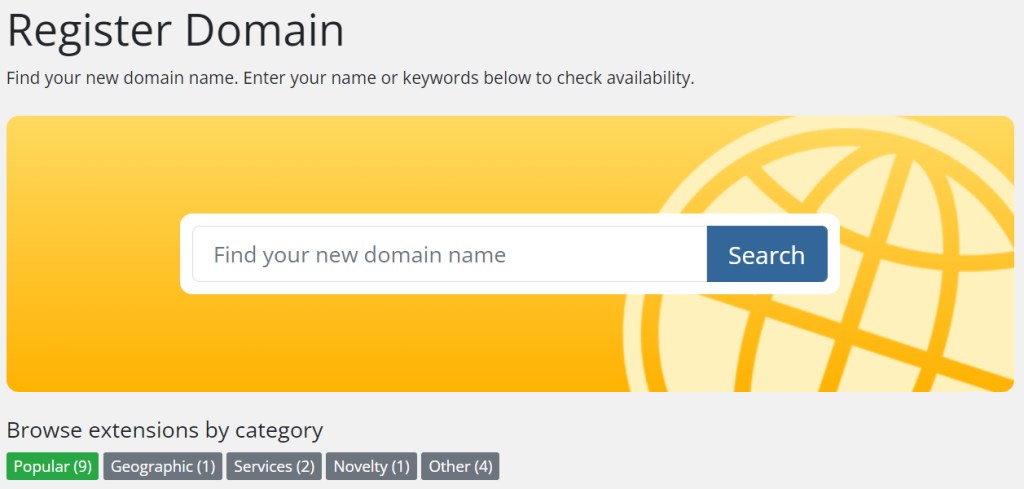Open the Novelty (1) category

[x=372, y=466]
